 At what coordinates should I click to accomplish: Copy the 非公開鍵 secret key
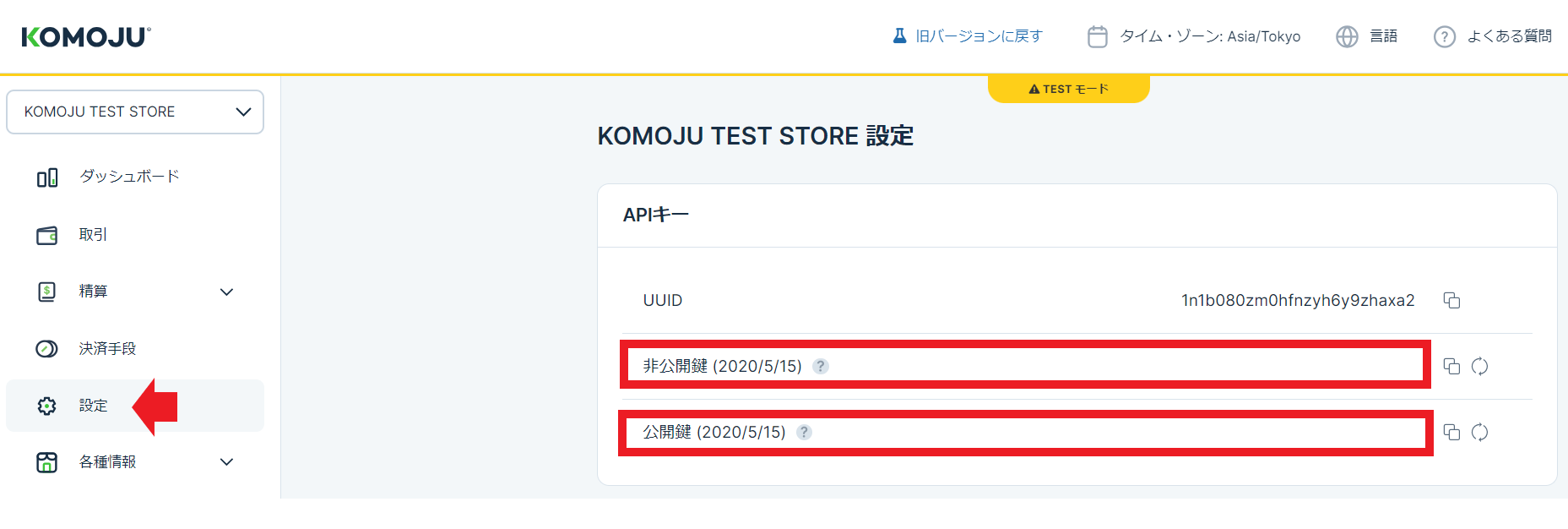[x=1451, y=367]
